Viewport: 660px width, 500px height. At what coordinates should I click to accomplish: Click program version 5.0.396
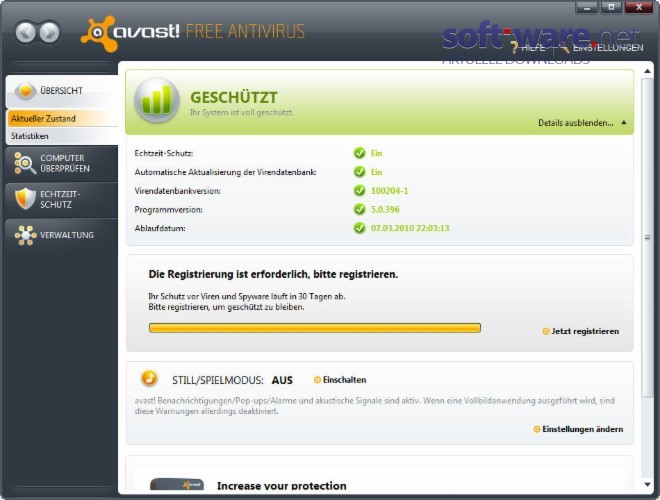[x=385, y=209]
